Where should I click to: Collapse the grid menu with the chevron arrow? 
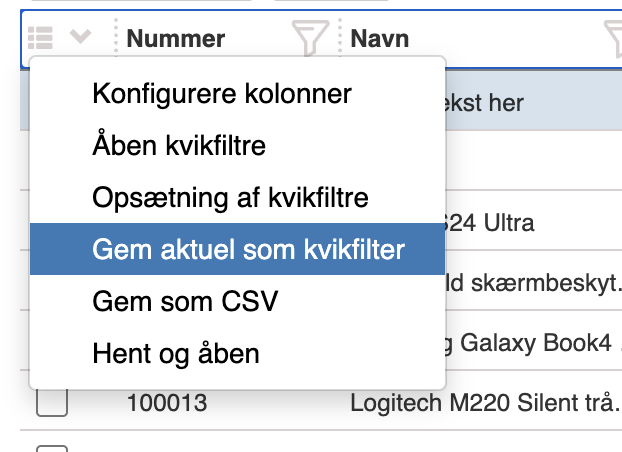81,38
